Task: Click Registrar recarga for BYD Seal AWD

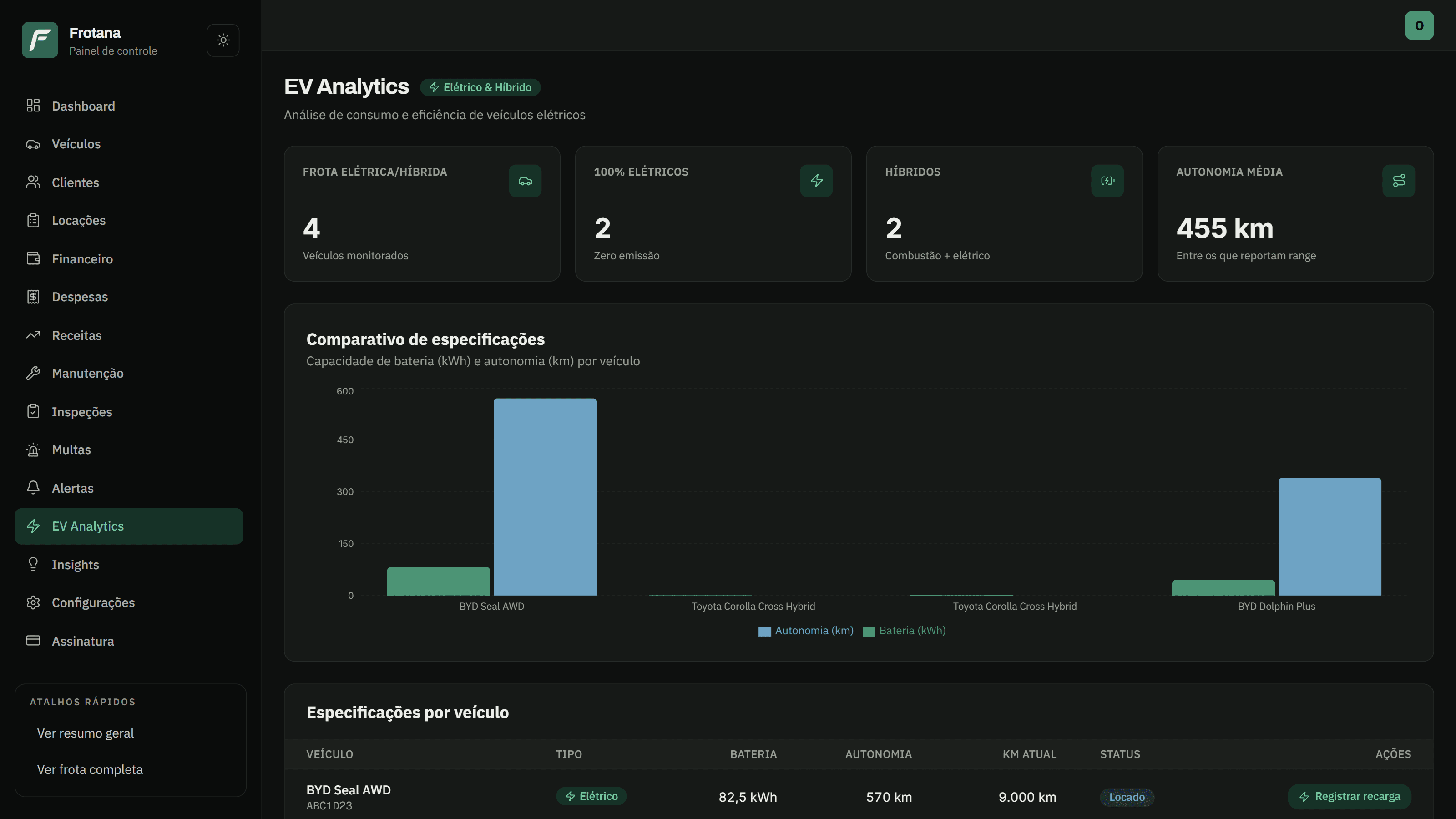Action: click(x=1349, y=796)
